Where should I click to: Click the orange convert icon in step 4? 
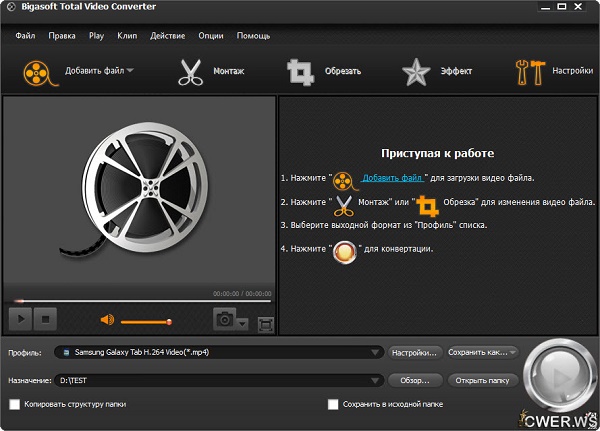click(345, 252)
